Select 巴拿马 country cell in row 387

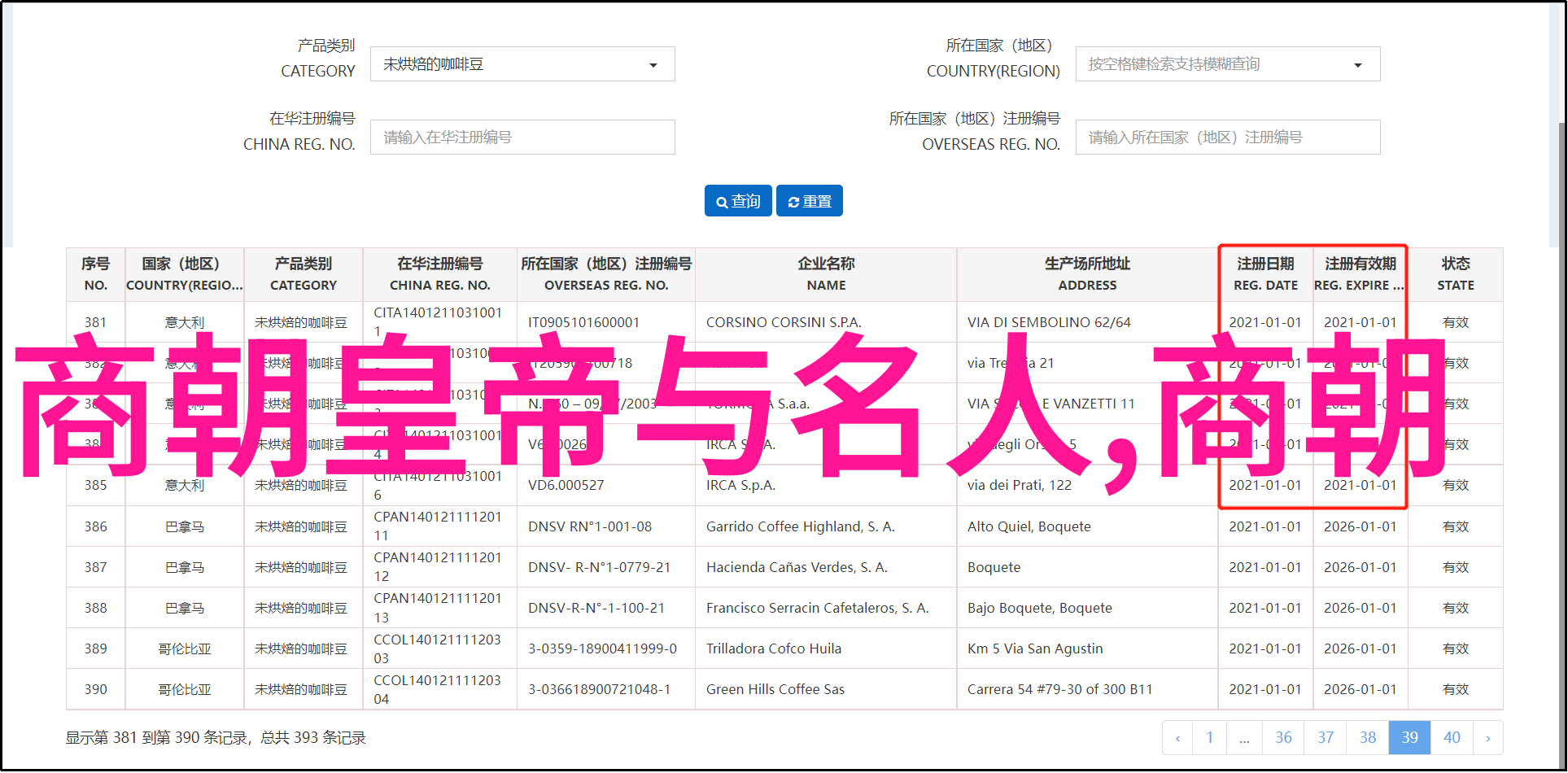click(x=184, y=567)
